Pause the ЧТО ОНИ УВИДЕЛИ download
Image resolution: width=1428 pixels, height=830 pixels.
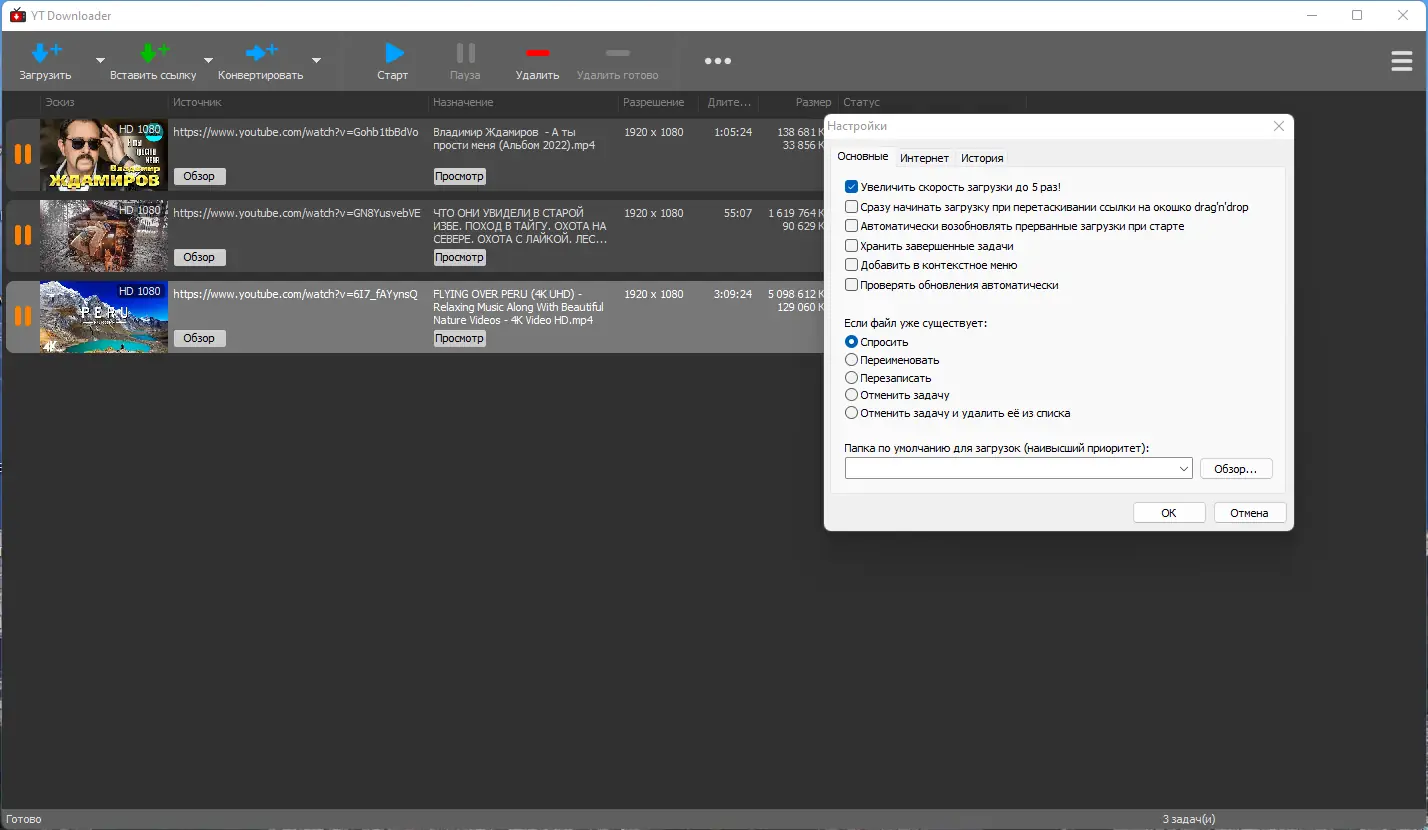pyautogui.click(x=22, y=235)
